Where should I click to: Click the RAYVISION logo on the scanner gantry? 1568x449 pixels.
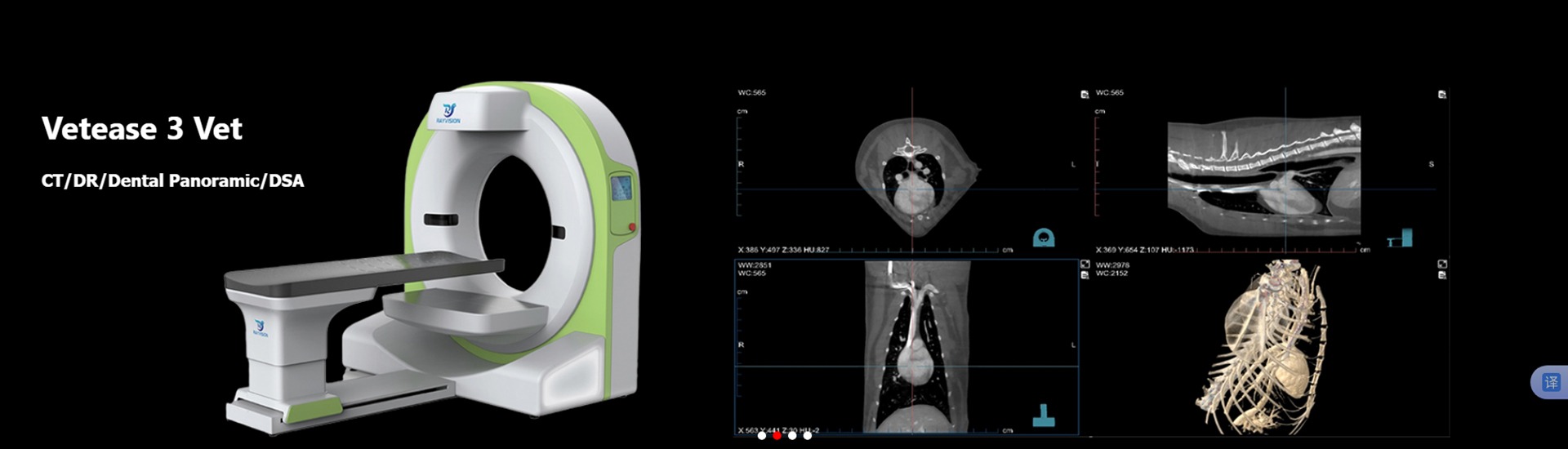(448, 113)
